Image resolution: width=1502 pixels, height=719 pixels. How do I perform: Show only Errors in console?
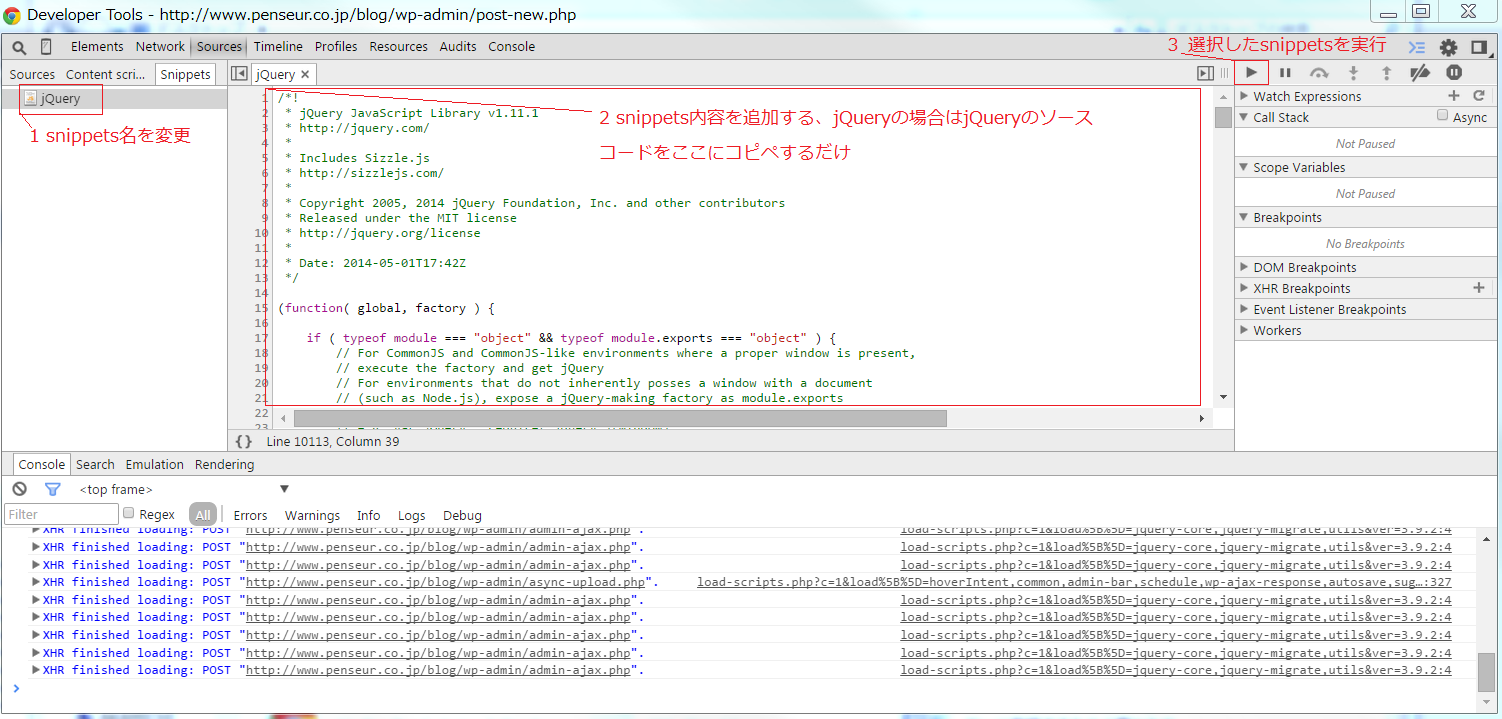(250, 515)
